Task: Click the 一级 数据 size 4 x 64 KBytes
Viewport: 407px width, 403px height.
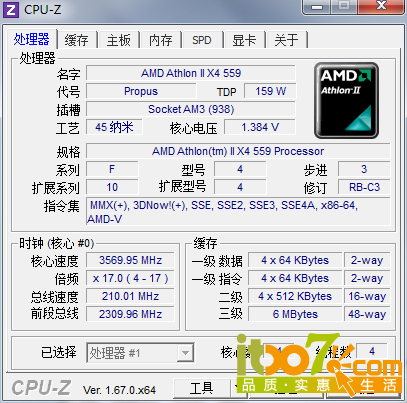Action: pyautogui.click(x=295, y=260)
